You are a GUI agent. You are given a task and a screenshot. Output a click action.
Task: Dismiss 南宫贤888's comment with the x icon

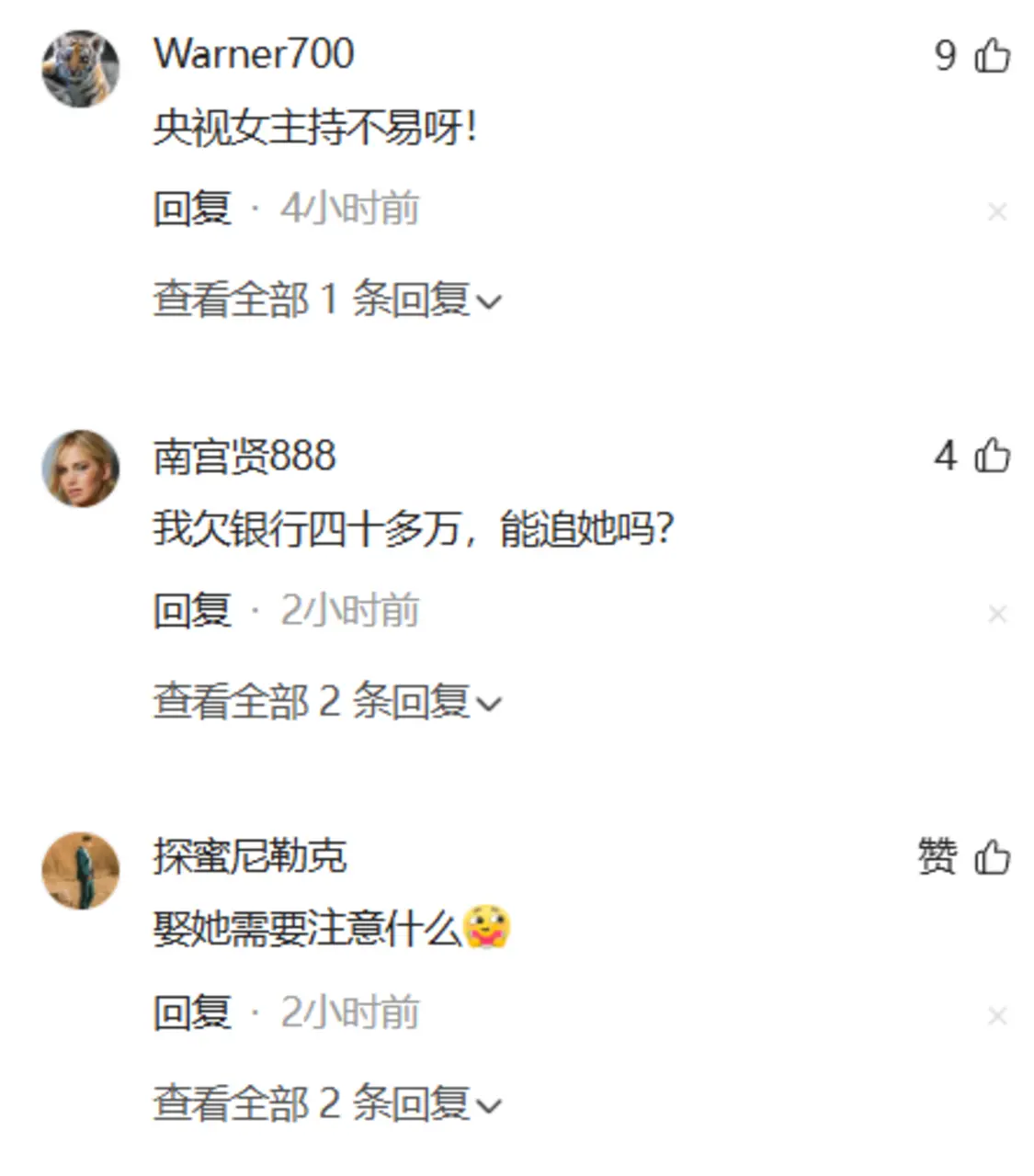click(x=997, y=614)
